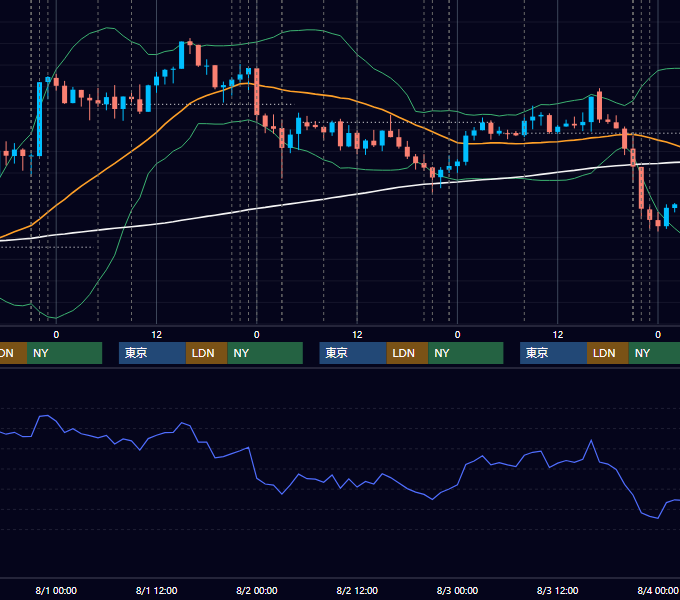
Task: Click the 8/3 00:00 time axis label
Action: [x=457, y=590]
